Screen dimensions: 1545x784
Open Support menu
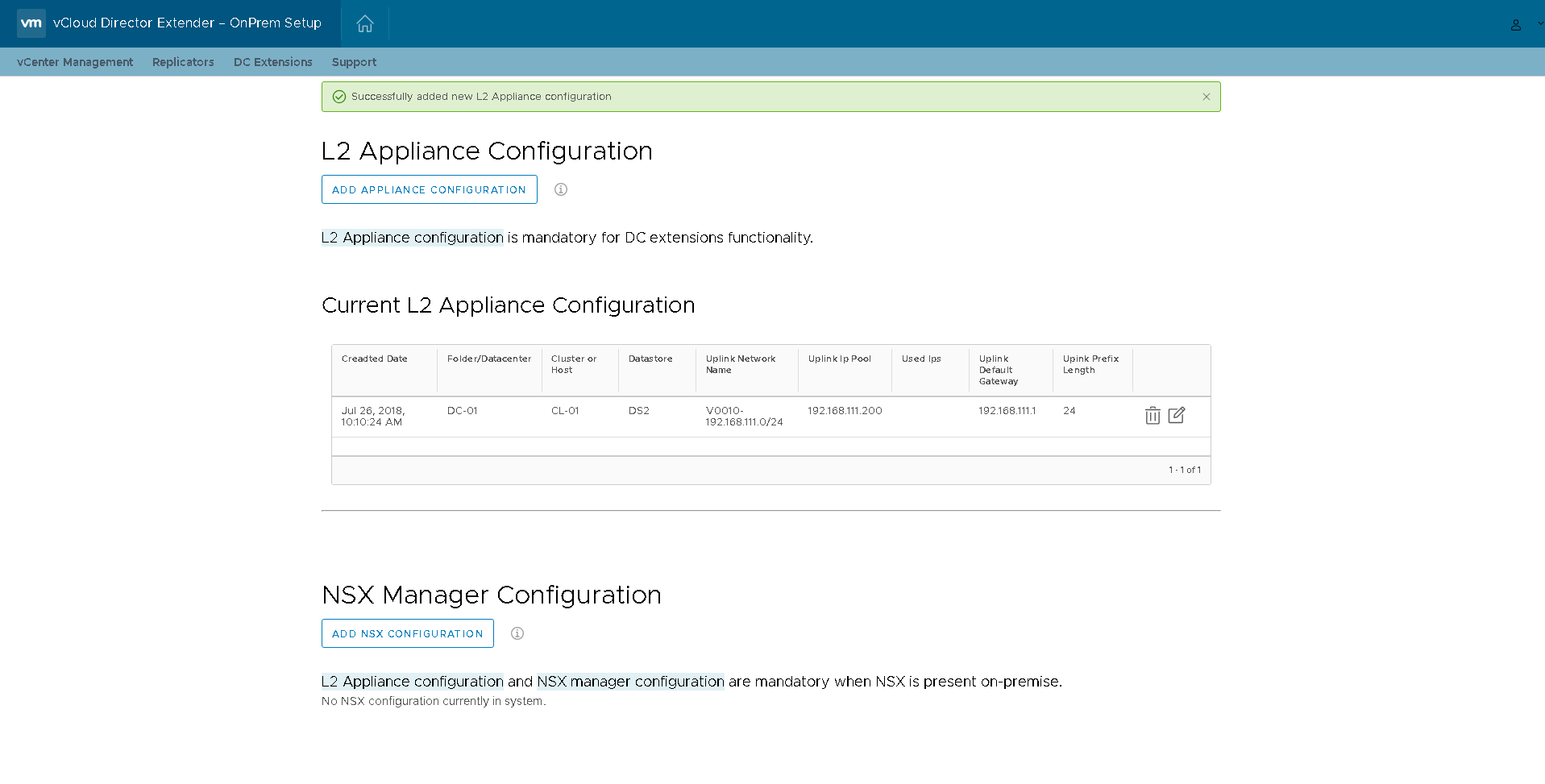coord(354,62)
